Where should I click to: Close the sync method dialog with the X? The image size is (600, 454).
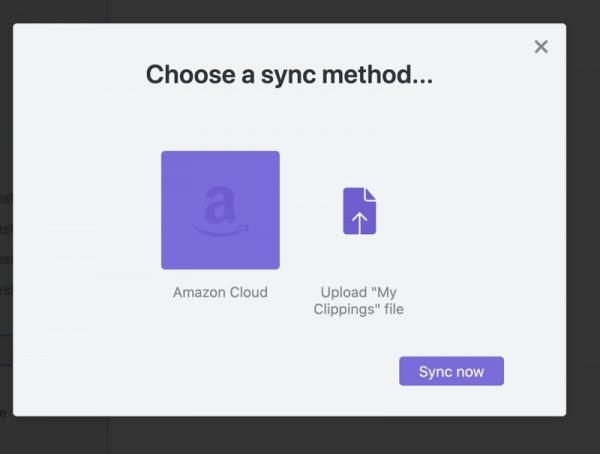tap(541, 47)
